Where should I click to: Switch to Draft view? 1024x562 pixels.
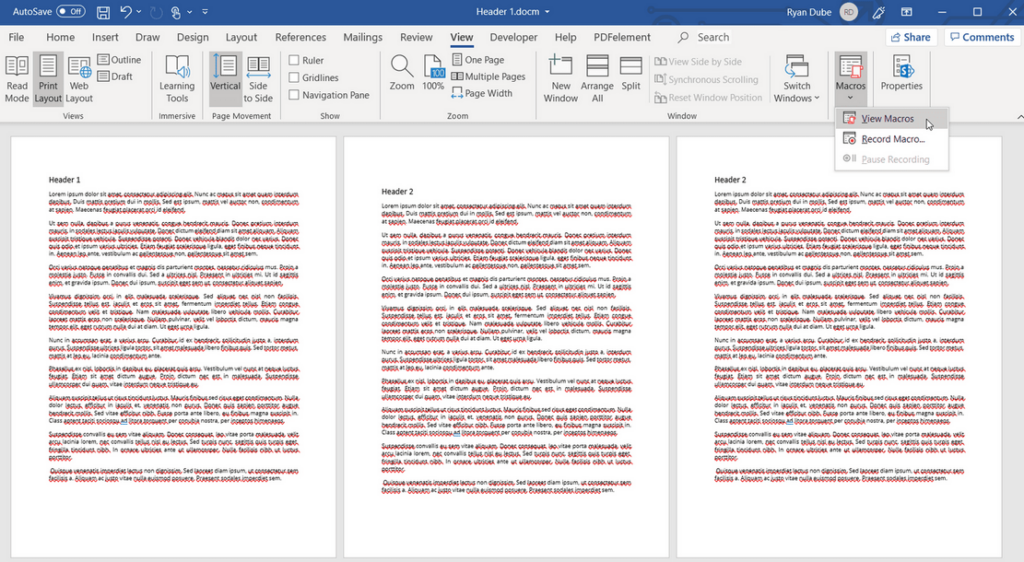tap(116, 76)
